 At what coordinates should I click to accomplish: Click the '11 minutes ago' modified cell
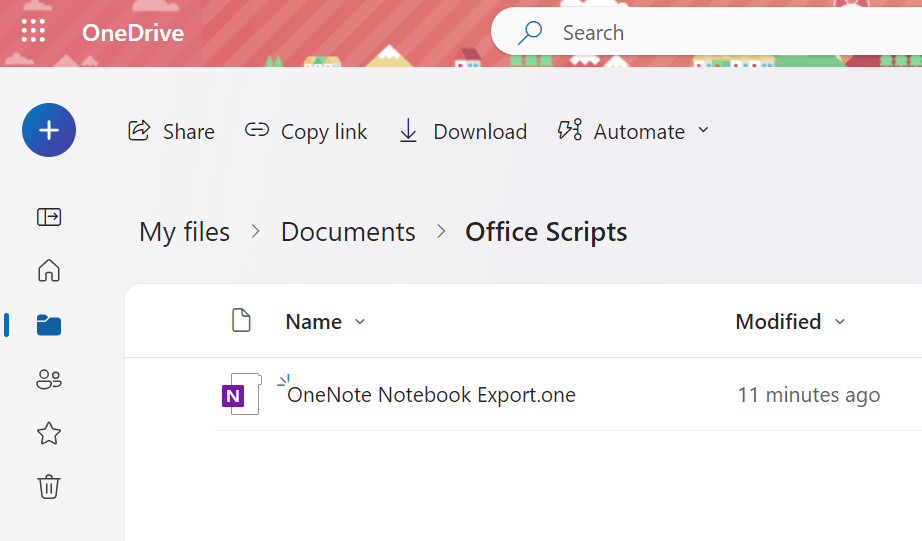809,395
